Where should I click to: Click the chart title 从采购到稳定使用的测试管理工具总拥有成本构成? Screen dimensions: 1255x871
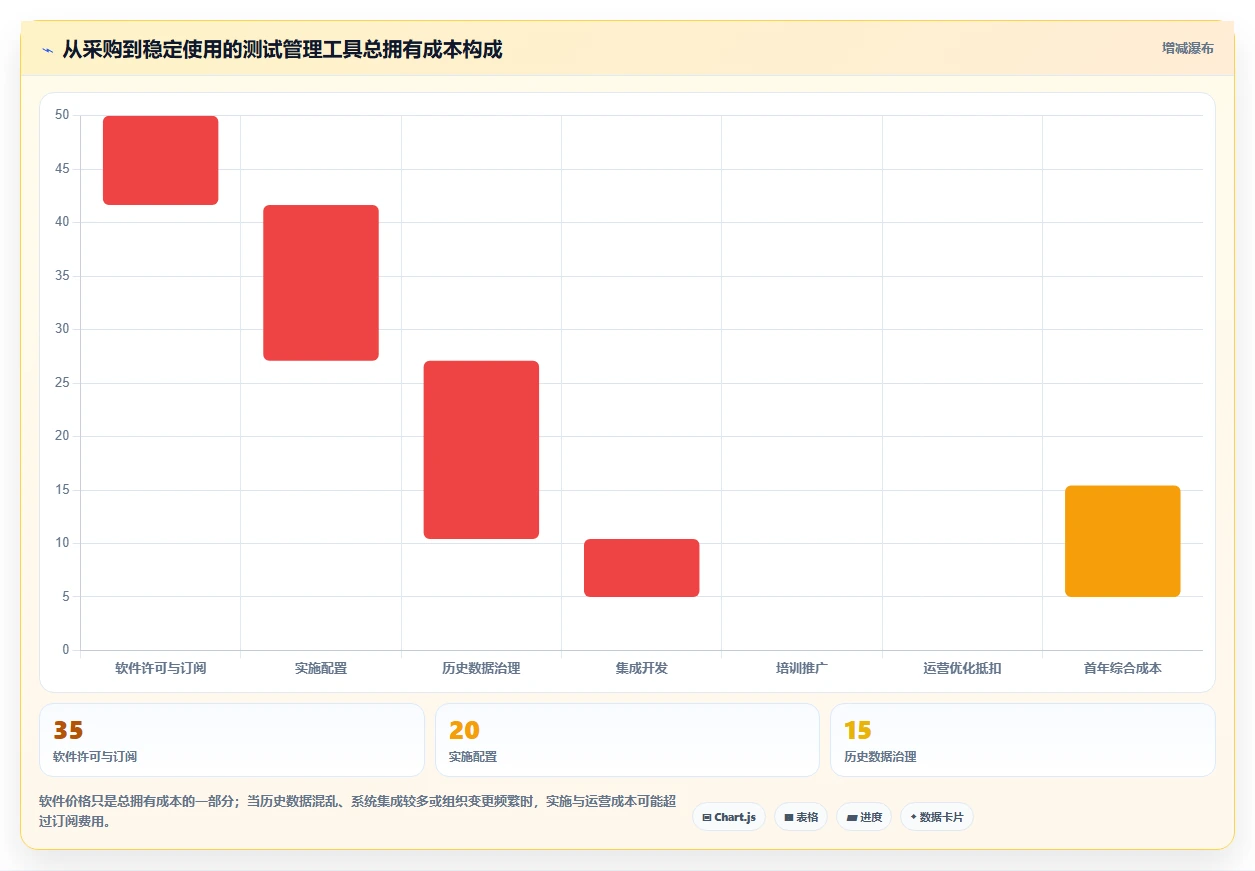[282, 49]
